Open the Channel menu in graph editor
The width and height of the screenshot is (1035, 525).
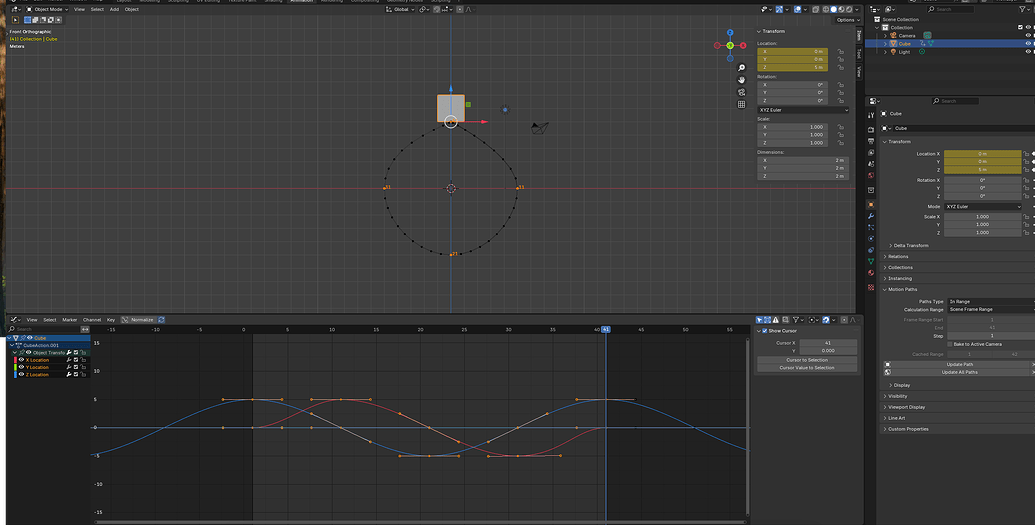click(x=92, y=320)
